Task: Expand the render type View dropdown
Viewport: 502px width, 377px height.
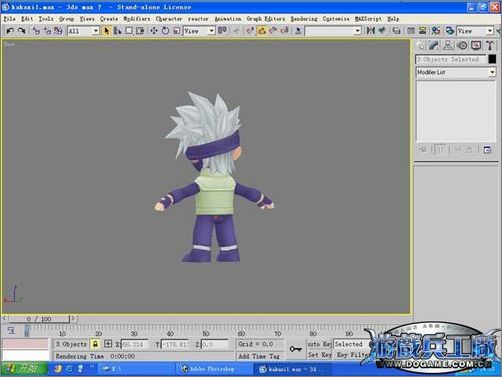Action: pos(489,31)
